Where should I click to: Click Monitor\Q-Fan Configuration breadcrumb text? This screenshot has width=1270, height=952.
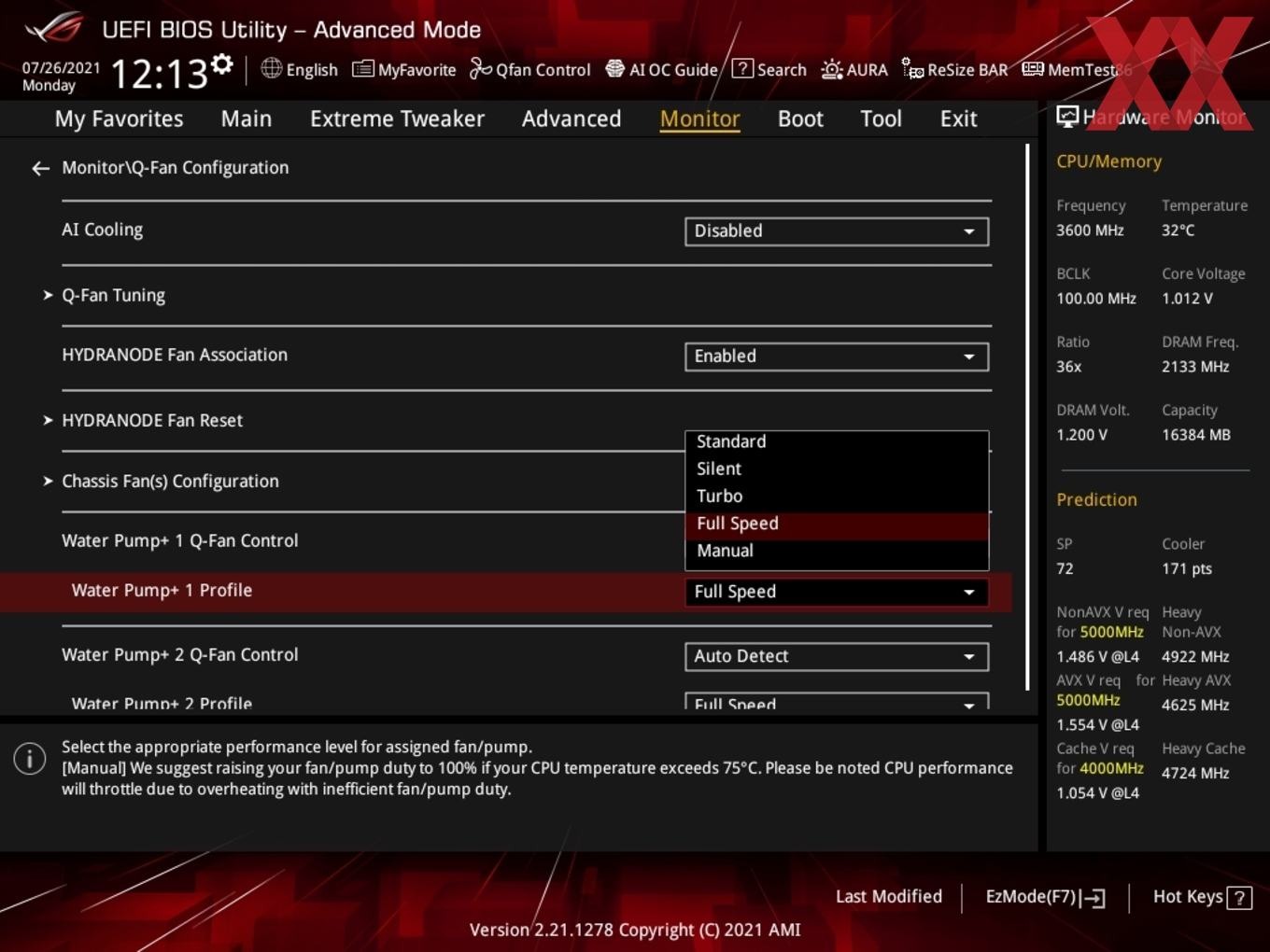coord(176,168)
